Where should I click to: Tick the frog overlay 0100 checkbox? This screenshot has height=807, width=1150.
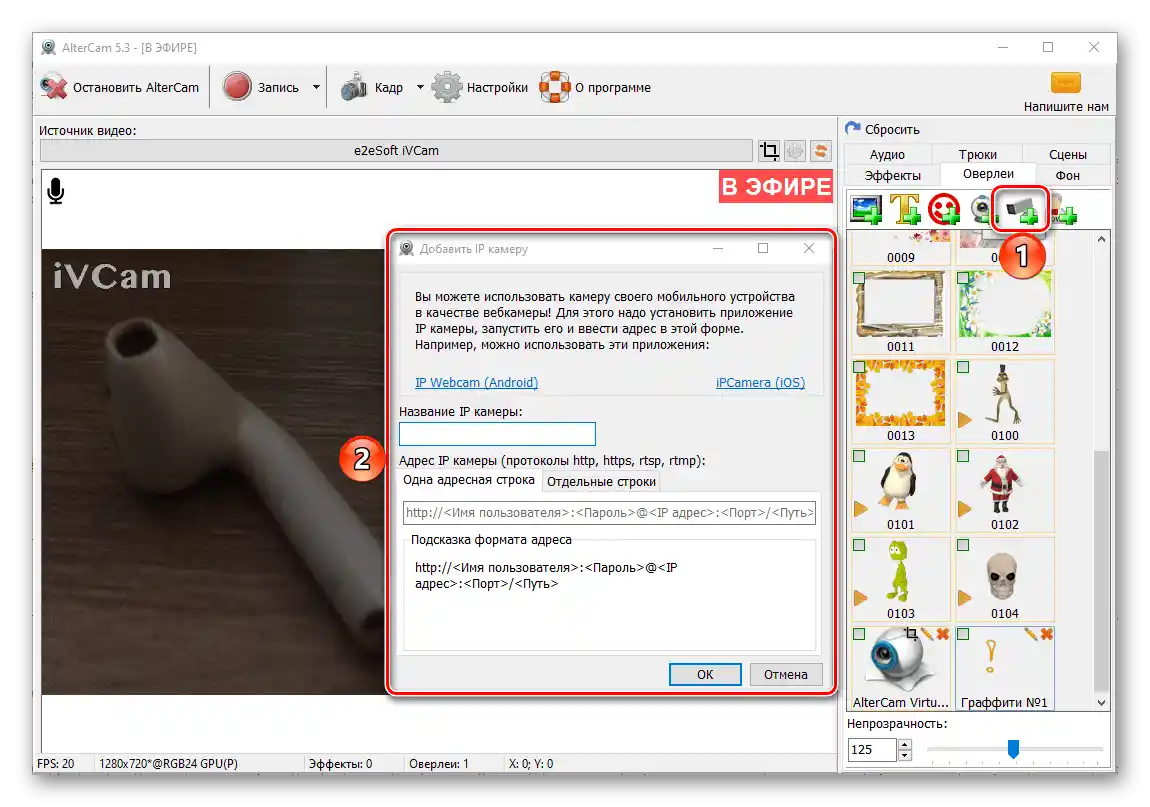pos(964,367)
